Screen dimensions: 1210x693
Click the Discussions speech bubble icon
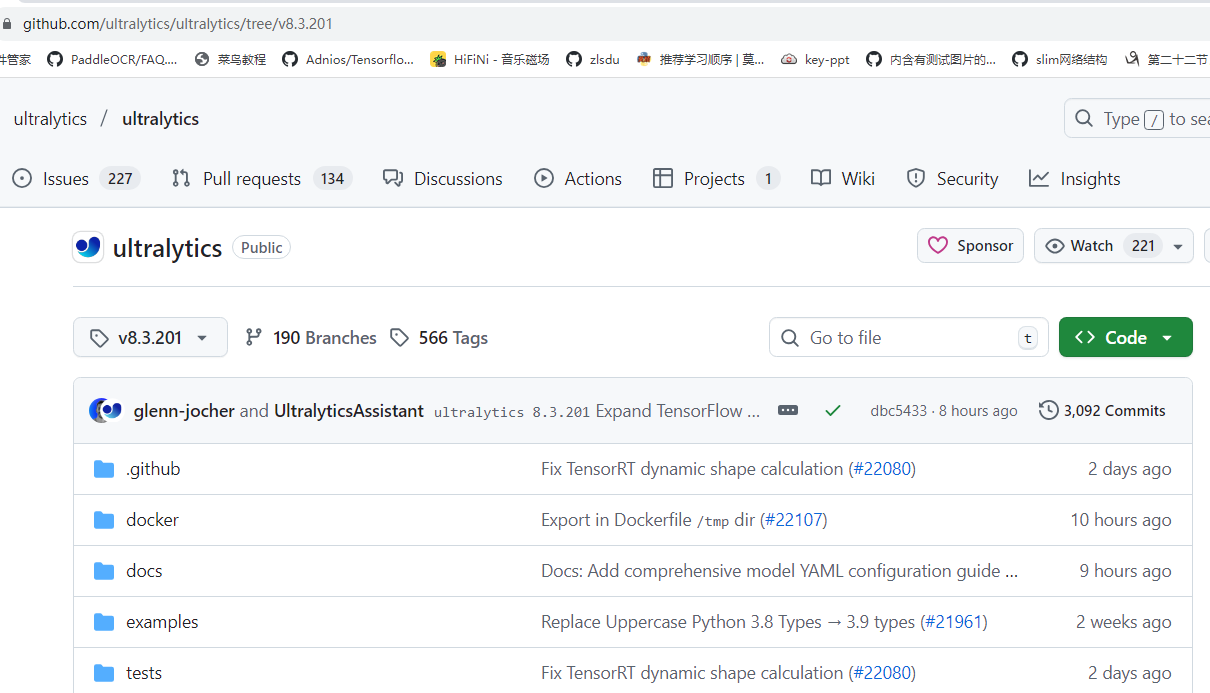pyautogui.click(x=393, y=178)
